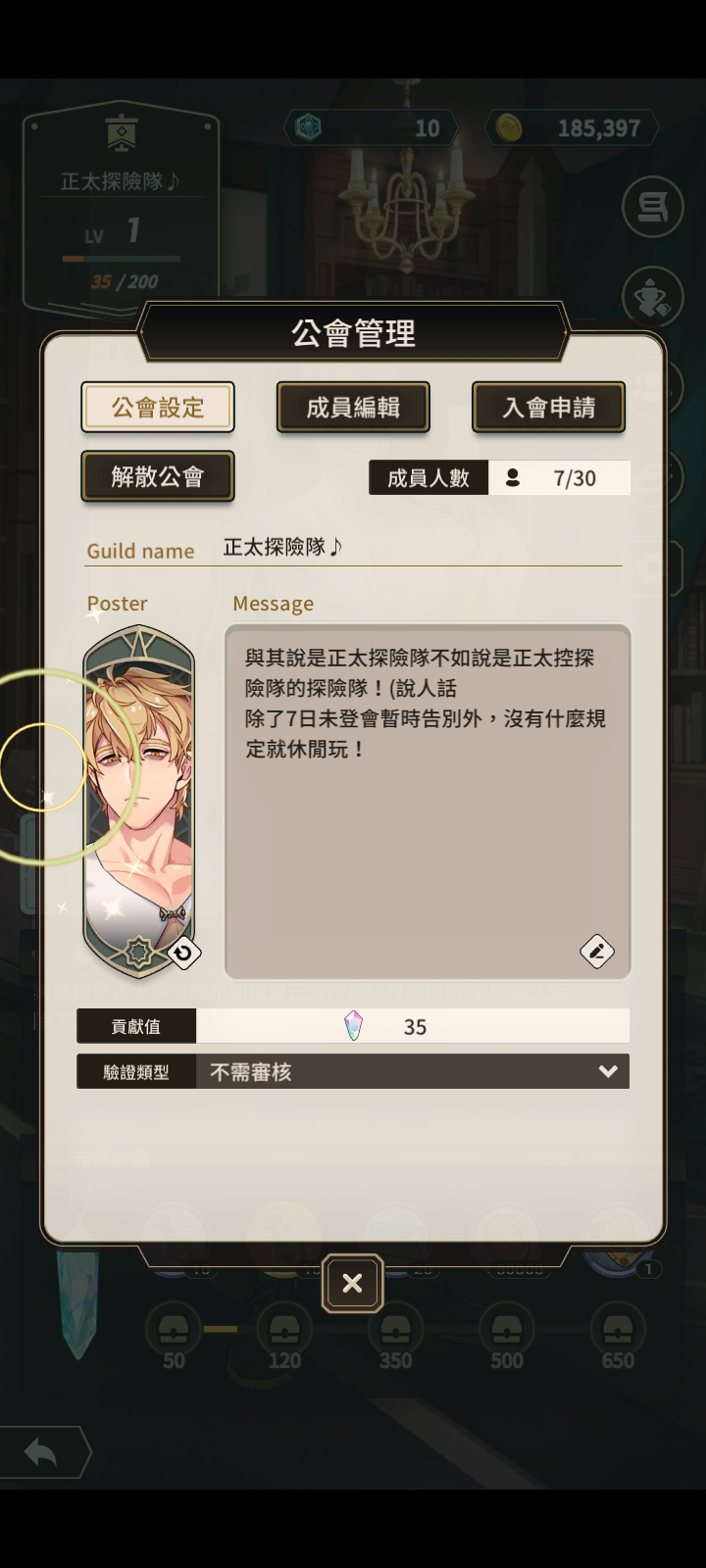Tap the hexagon gem currency icon

(x=309, y=127)
